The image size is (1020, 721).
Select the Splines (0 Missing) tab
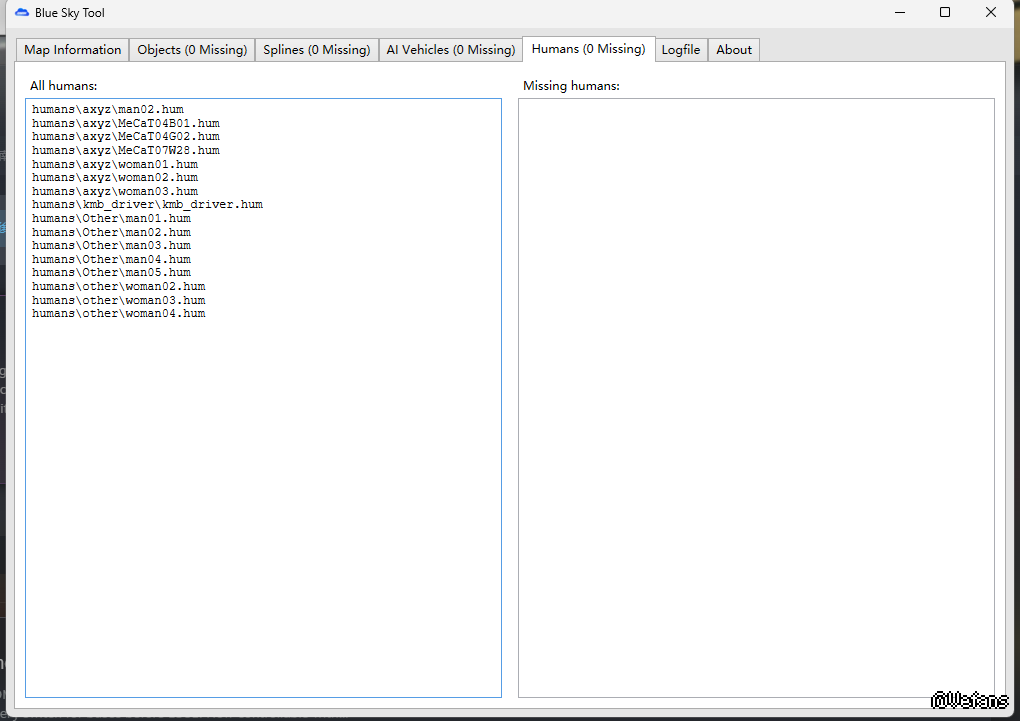[x=317, y=50]
